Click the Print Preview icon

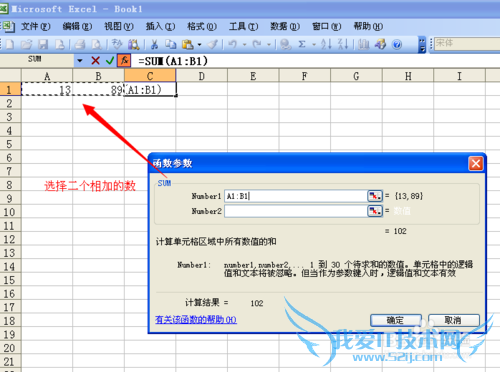tap(97, 44)
